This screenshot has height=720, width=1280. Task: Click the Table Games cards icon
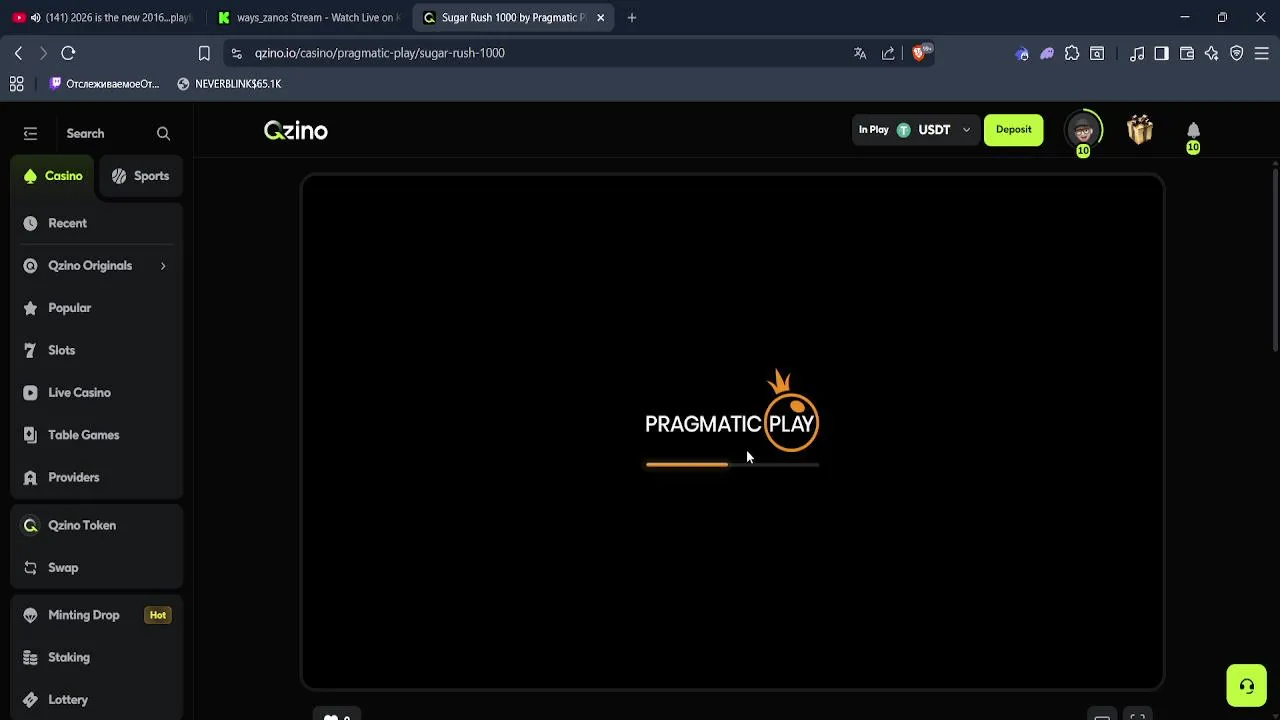tap(30, 435)
